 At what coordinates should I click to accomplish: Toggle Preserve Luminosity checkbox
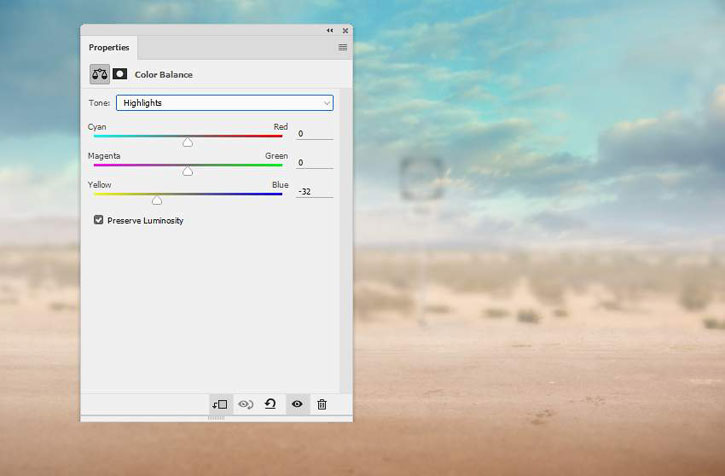pos(98,220)
